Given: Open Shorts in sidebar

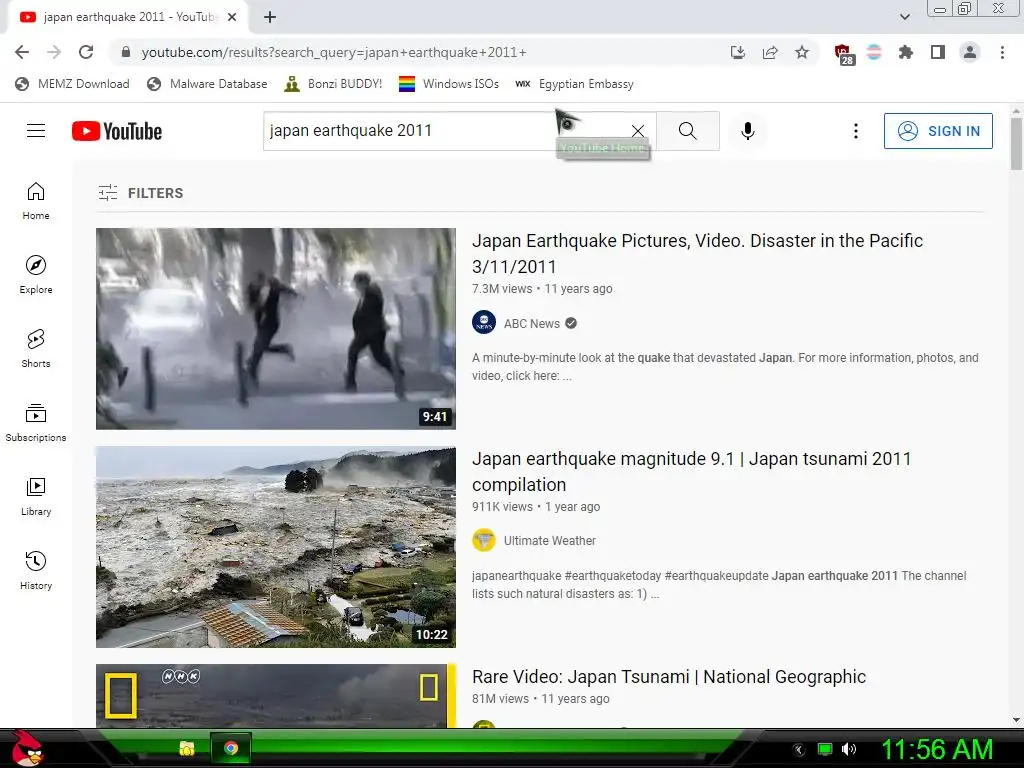Looking at the screenshot, I should pos(36,349).
